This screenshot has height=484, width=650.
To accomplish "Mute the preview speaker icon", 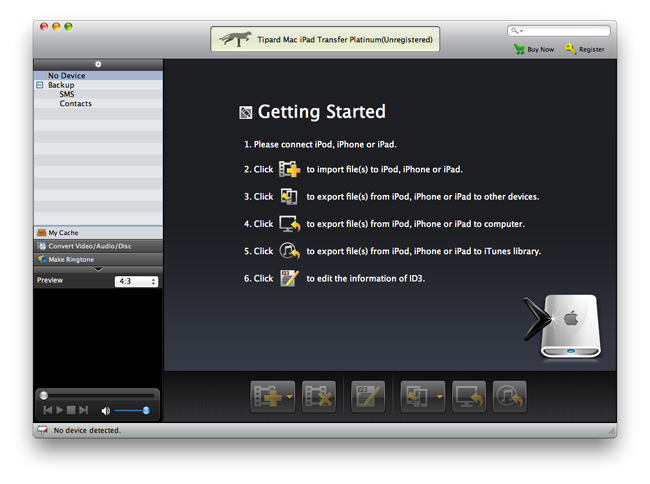I will coord(106,411).
